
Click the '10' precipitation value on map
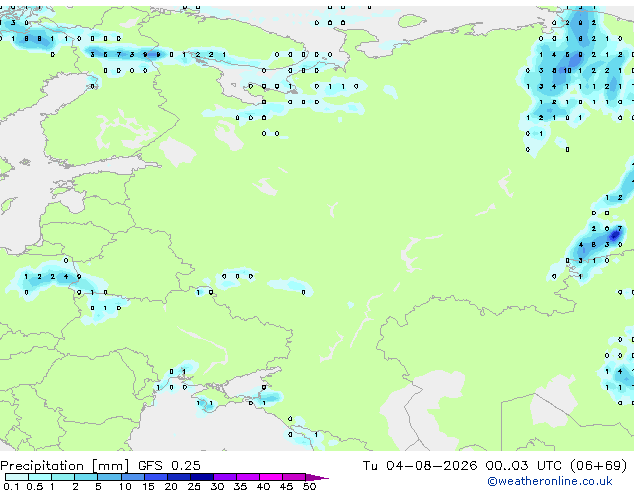tap(567, 70)
